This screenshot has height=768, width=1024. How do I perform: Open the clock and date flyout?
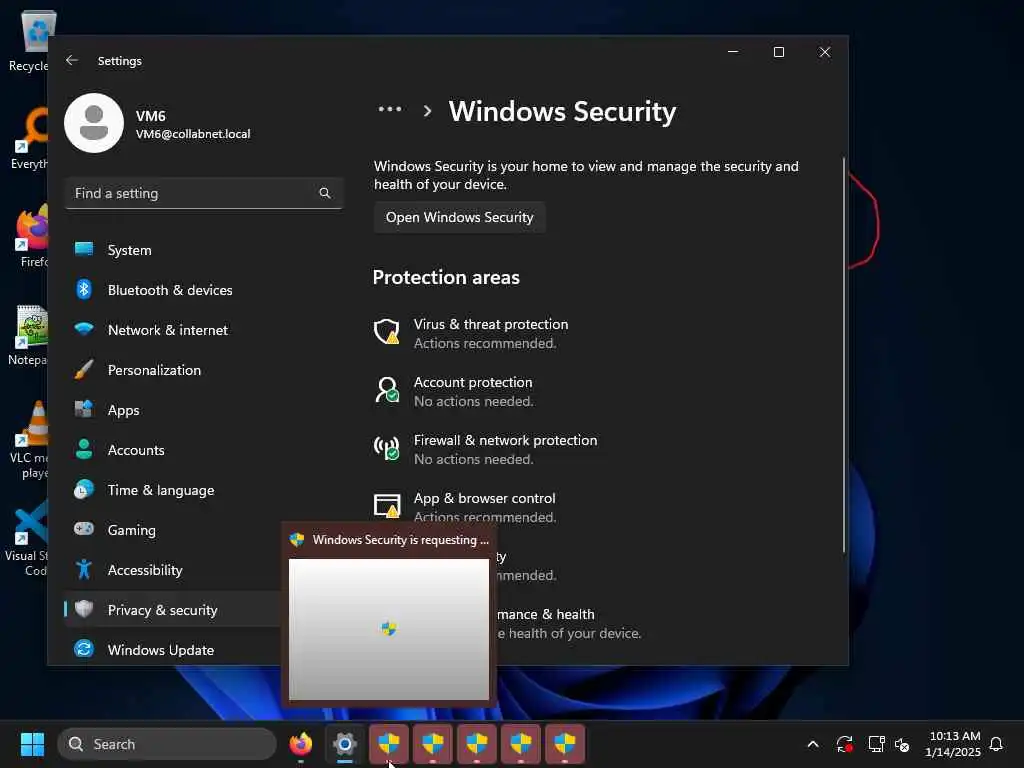pos(953,744)
